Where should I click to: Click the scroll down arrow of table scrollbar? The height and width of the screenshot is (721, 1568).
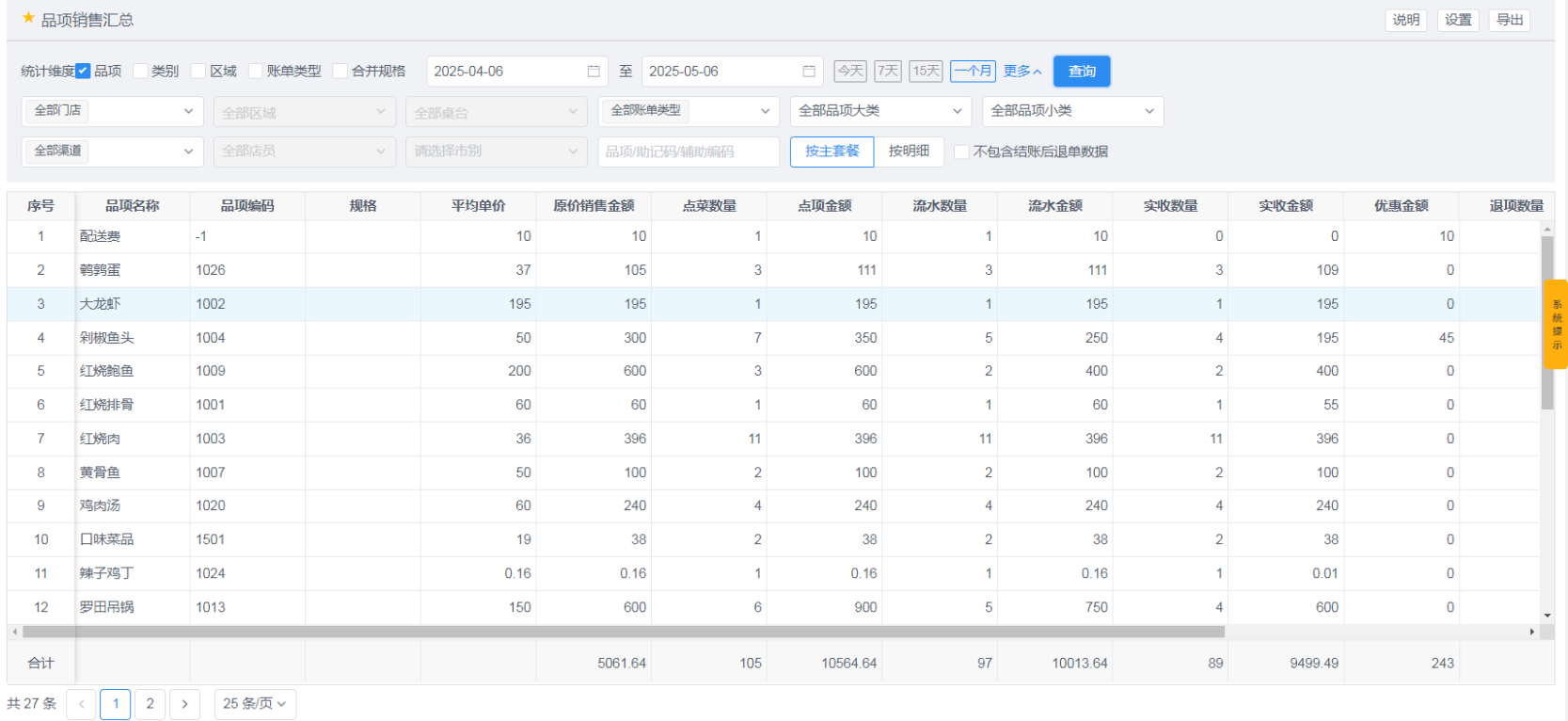1547,616
